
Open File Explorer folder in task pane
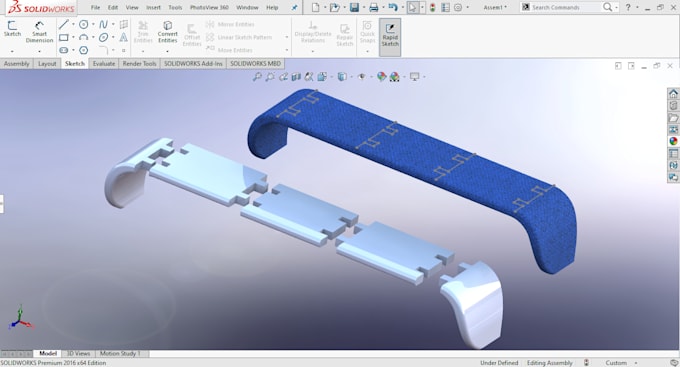click(673, 118)
